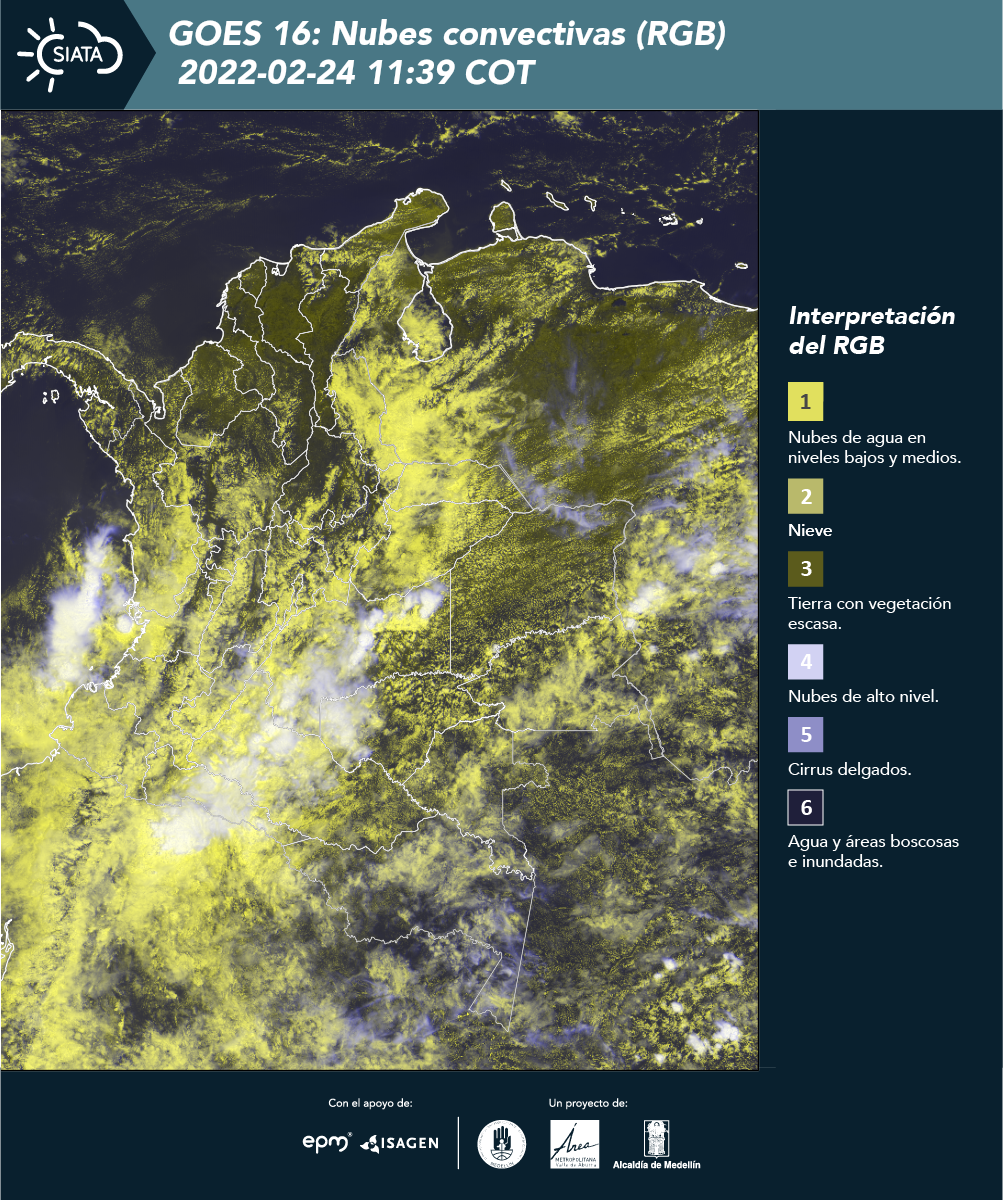
Task: Select "Nubes de agua en niveles bajos y medios."
Action: point(875,448)
